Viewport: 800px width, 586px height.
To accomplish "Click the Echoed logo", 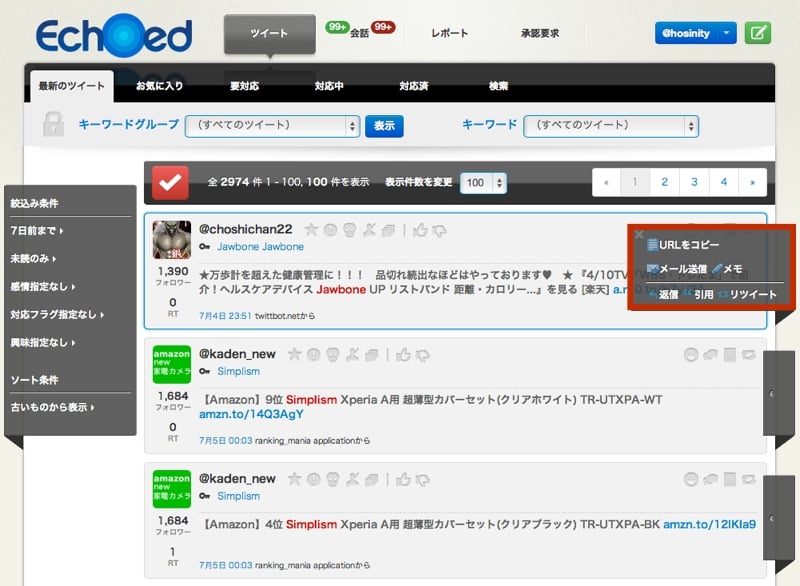I will click(x=114, y=36).
